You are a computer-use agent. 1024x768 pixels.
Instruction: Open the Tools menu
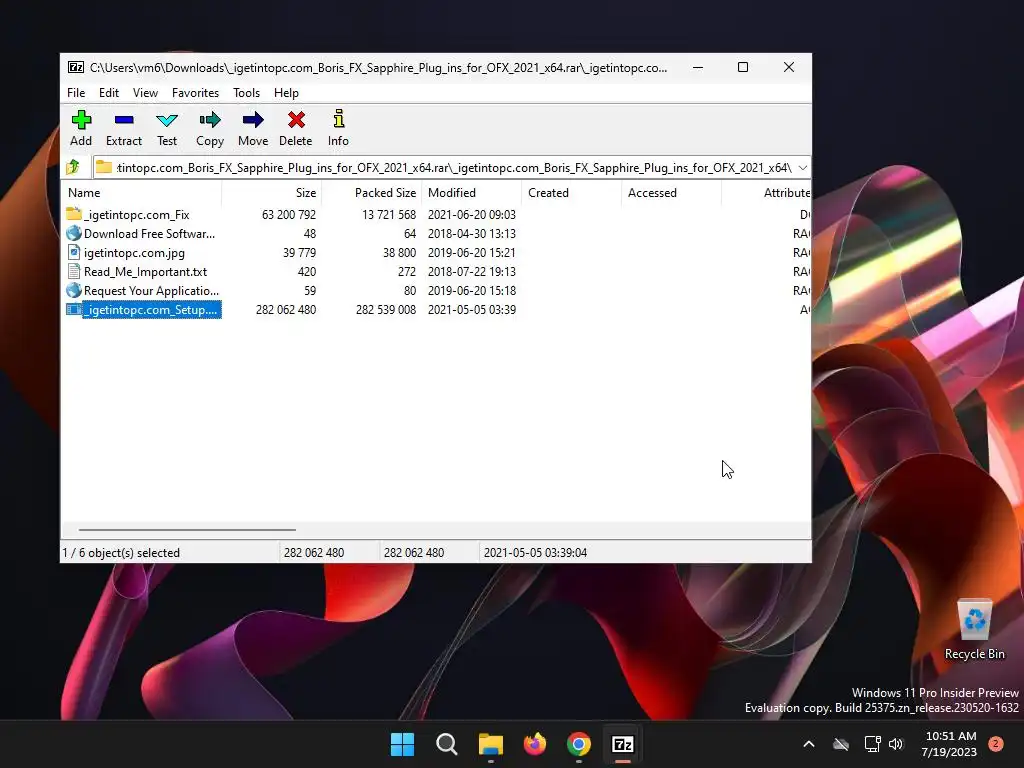tap(246, 93)
